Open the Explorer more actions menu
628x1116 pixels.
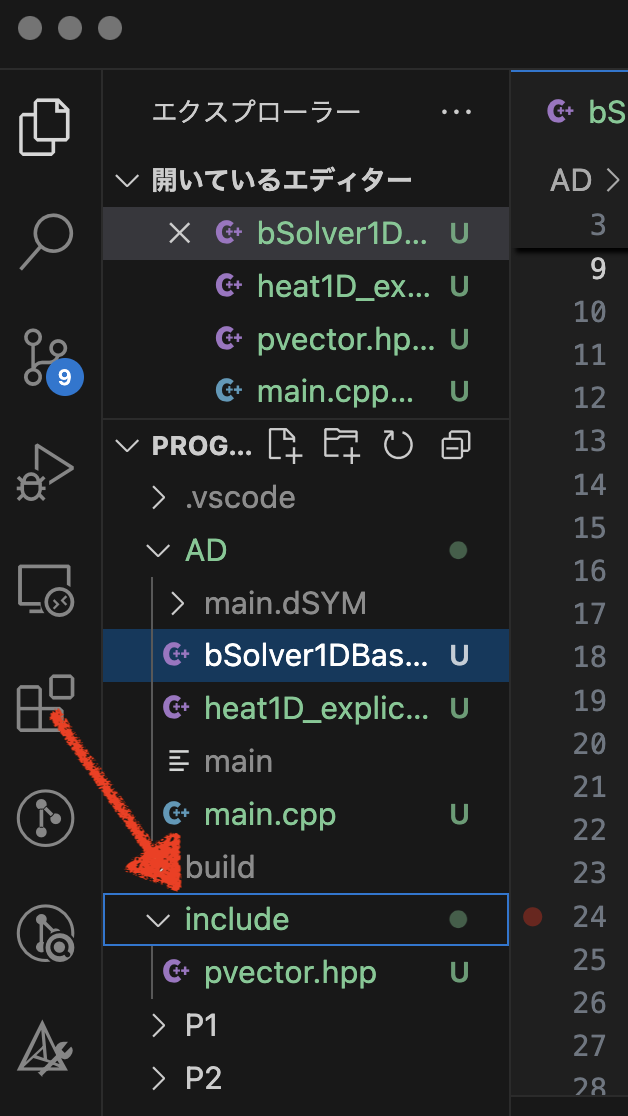pos(456,112)
